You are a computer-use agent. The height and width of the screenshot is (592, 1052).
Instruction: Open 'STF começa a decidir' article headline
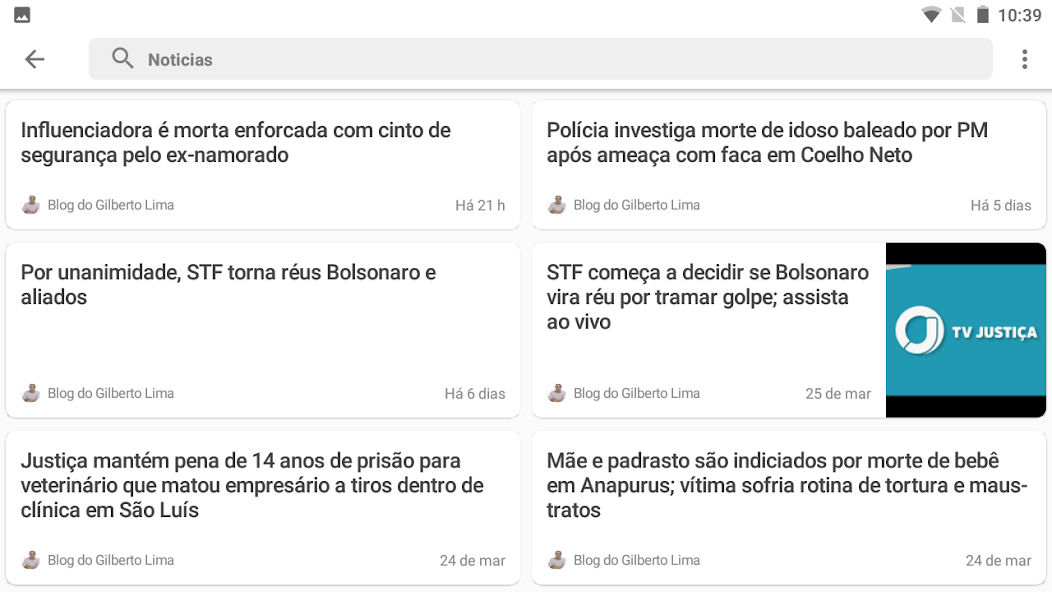pyautogui.click(x=707, y=297)
